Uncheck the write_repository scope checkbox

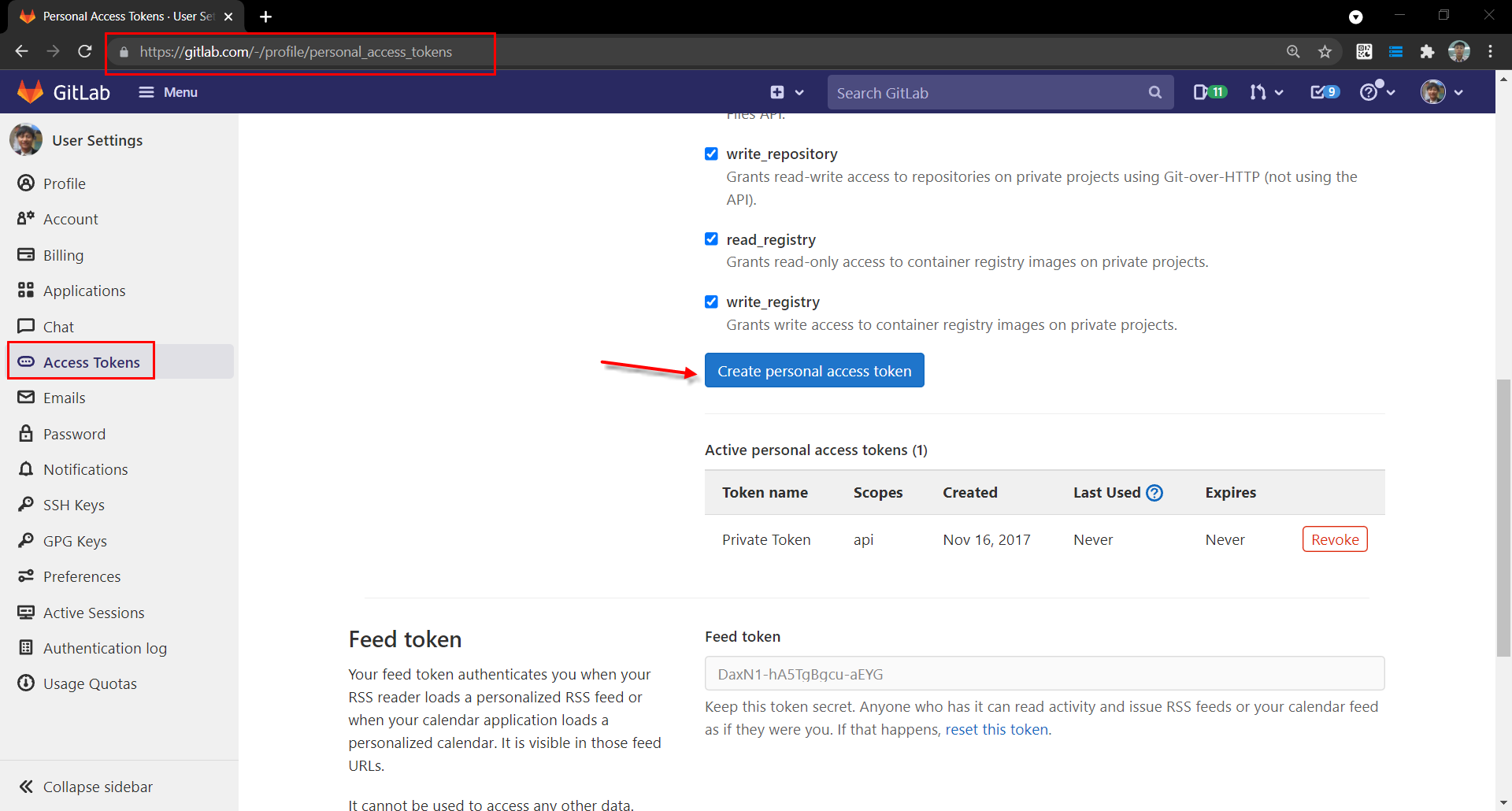pos(711,154)
